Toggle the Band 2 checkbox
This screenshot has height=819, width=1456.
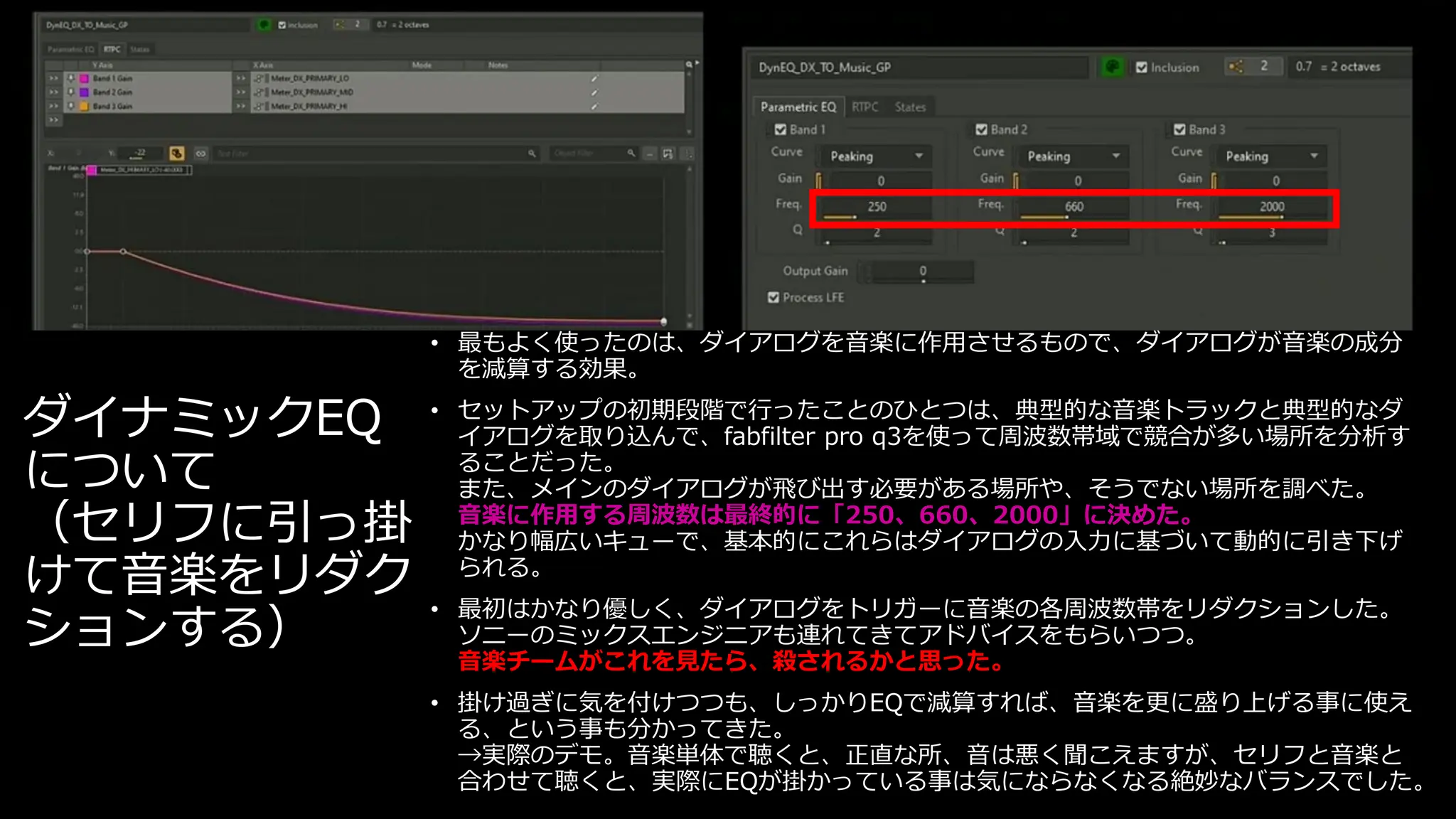click(982, 129)
